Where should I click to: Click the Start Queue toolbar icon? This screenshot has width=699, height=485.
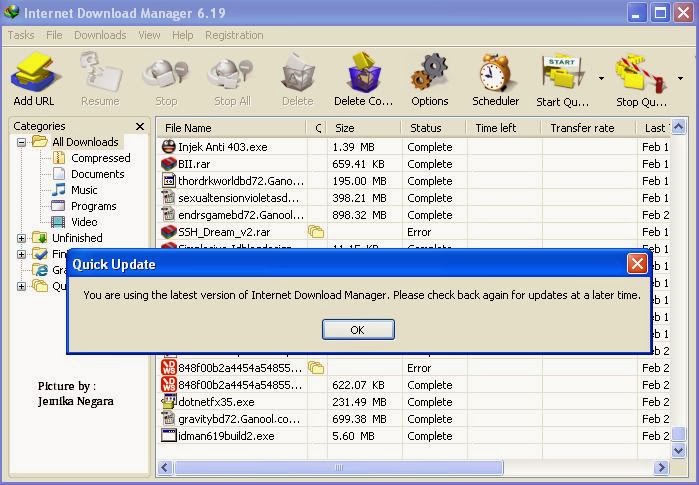(x=563, y=71)
